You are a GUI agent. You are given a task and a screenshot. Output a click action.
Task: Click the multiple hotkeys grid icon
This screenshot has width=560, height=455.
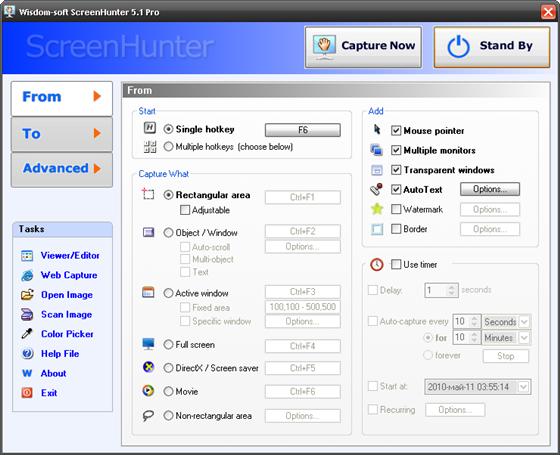[150, 147]
